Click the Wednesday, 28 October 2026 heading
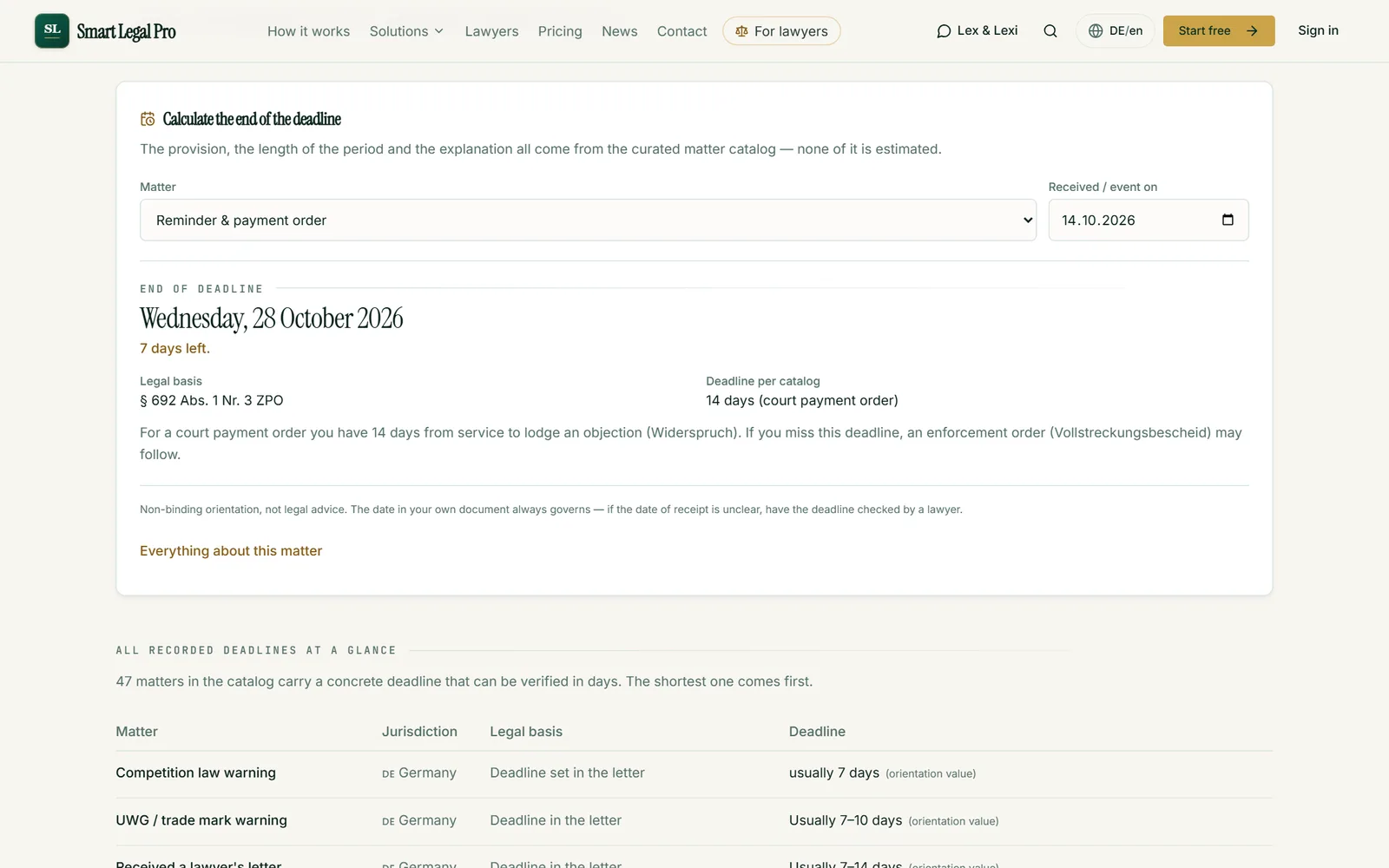Viewport: 1389px width, 868px height. click(x=272, y=319)
